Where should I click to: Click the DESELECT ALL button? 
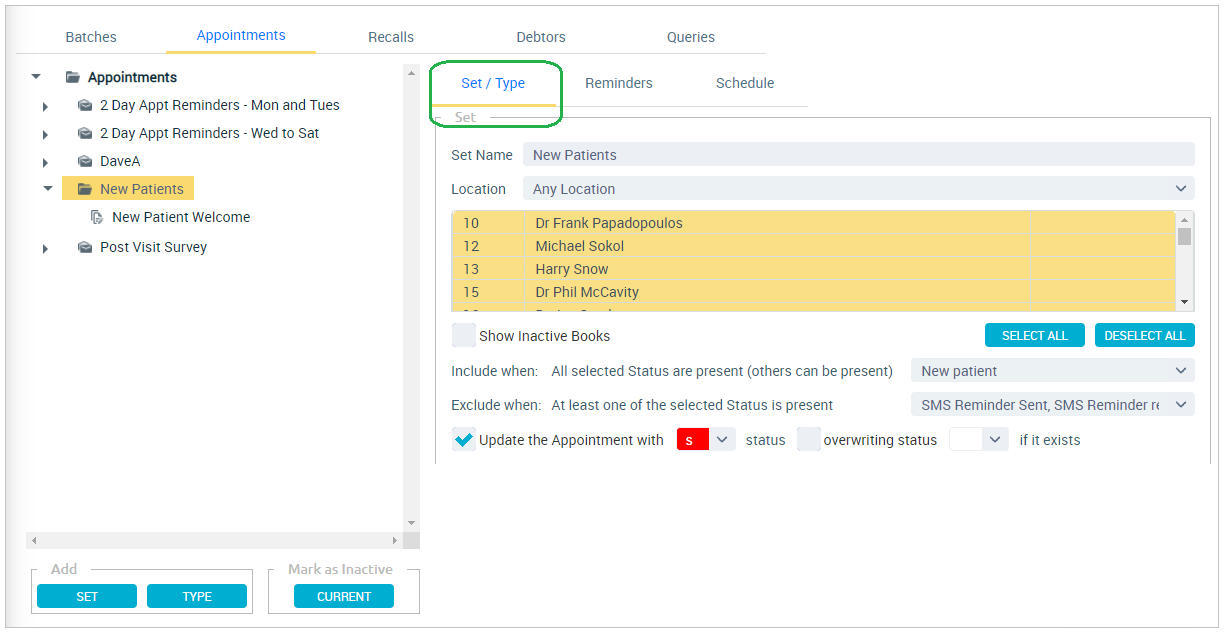coord(1145,335)
